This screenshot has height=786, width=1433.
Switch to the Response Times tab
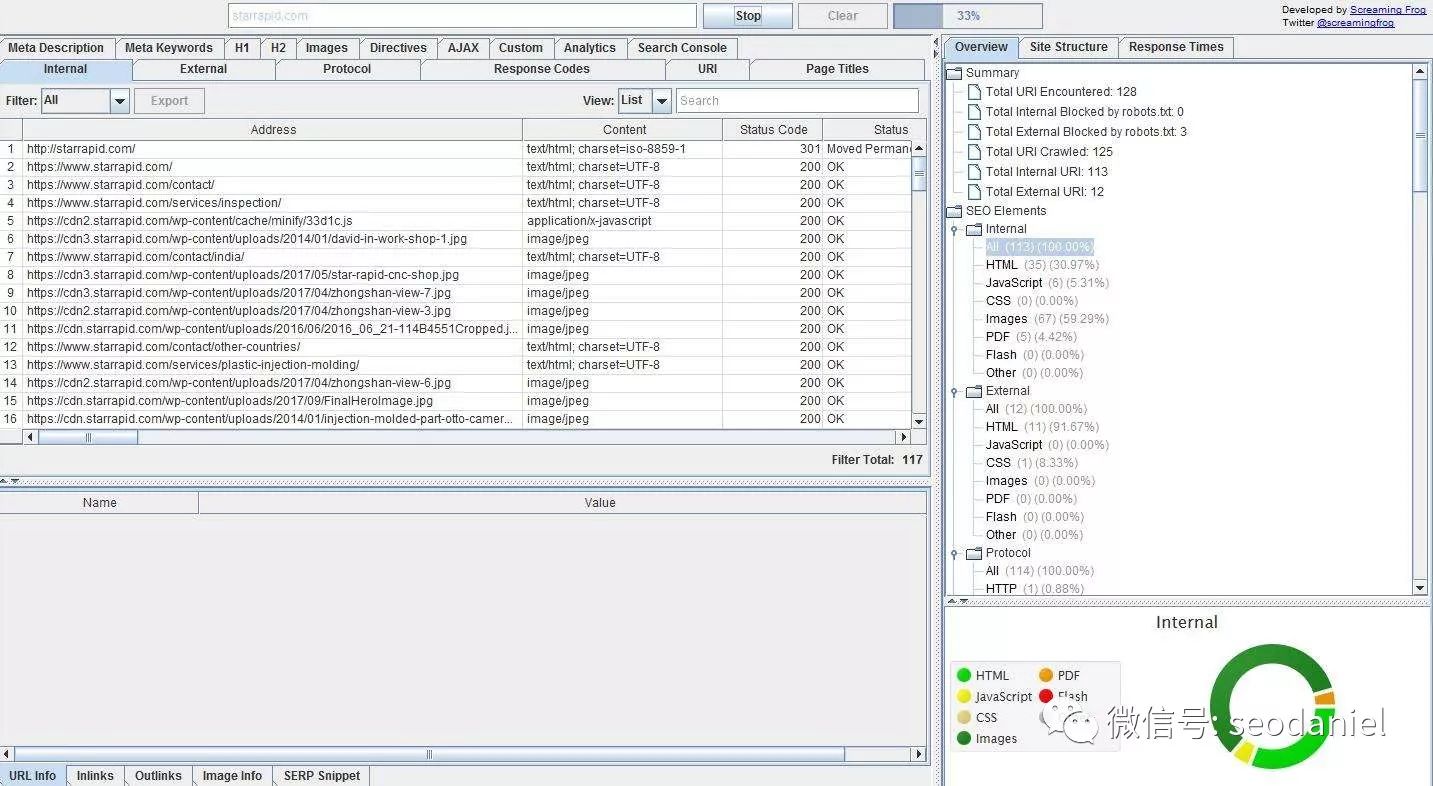[1176, 47]
